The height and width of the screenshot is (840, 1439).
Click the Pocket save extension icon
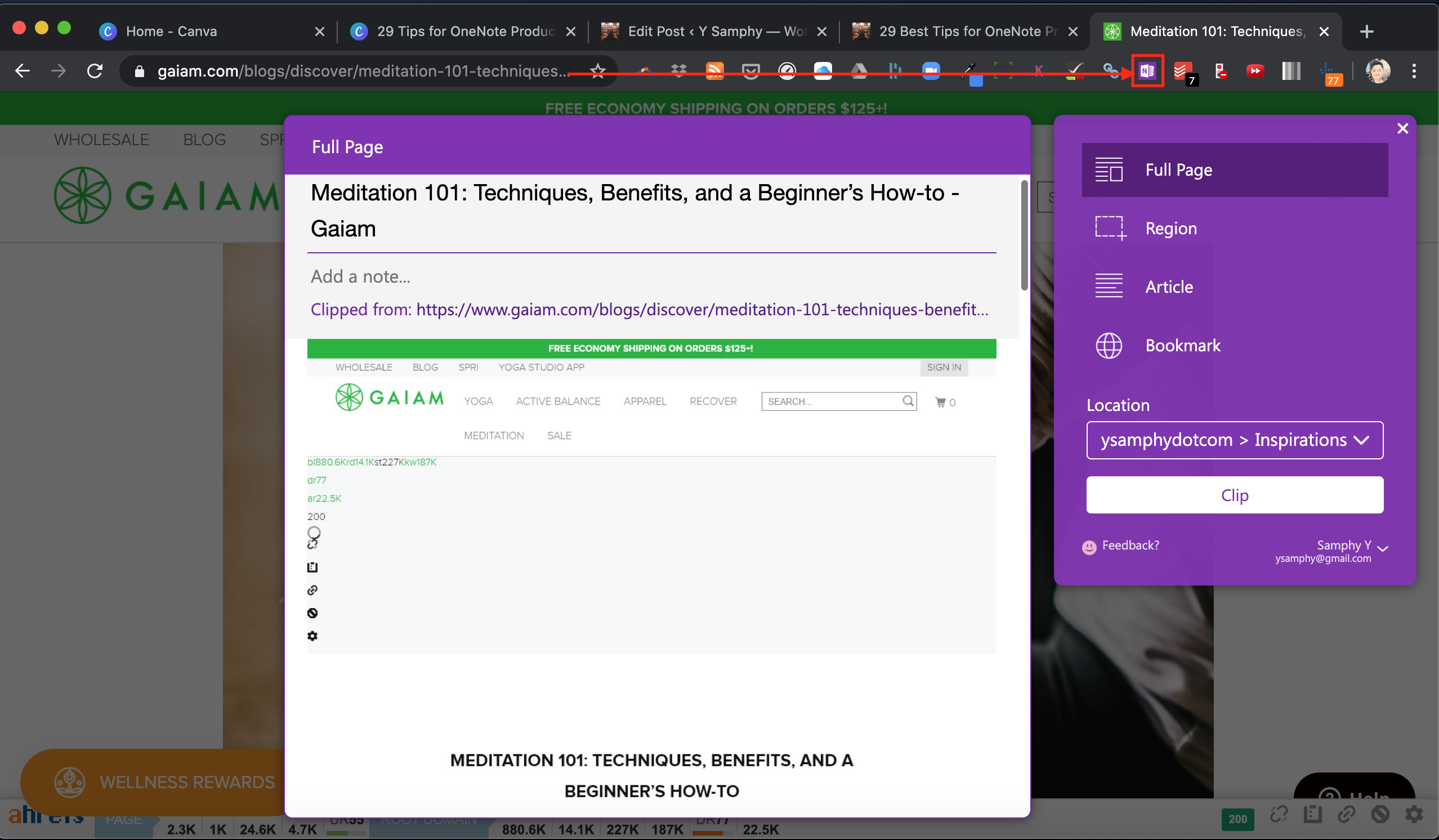click(x=750, y=71)
